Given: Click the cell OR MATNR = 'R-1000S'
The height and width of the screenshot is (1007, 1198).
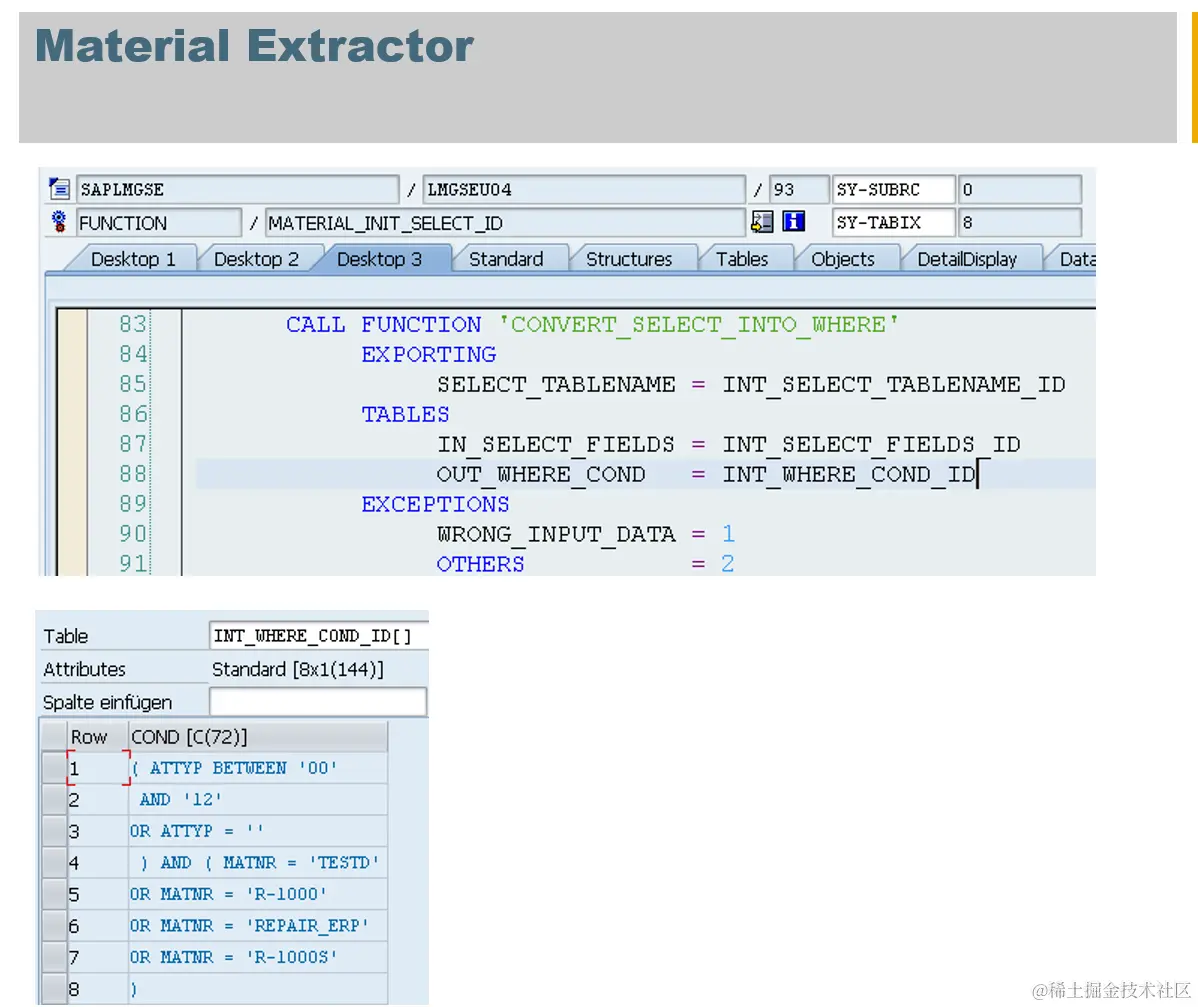Looking at the screenshot, I should tap(257, 957).
